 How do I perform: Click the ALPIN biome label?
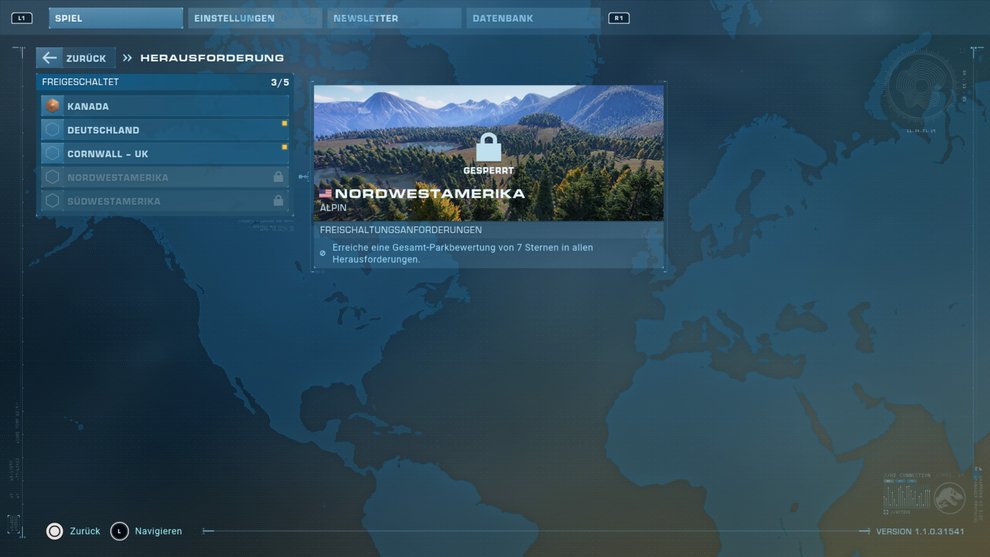[x=333, y=208]
